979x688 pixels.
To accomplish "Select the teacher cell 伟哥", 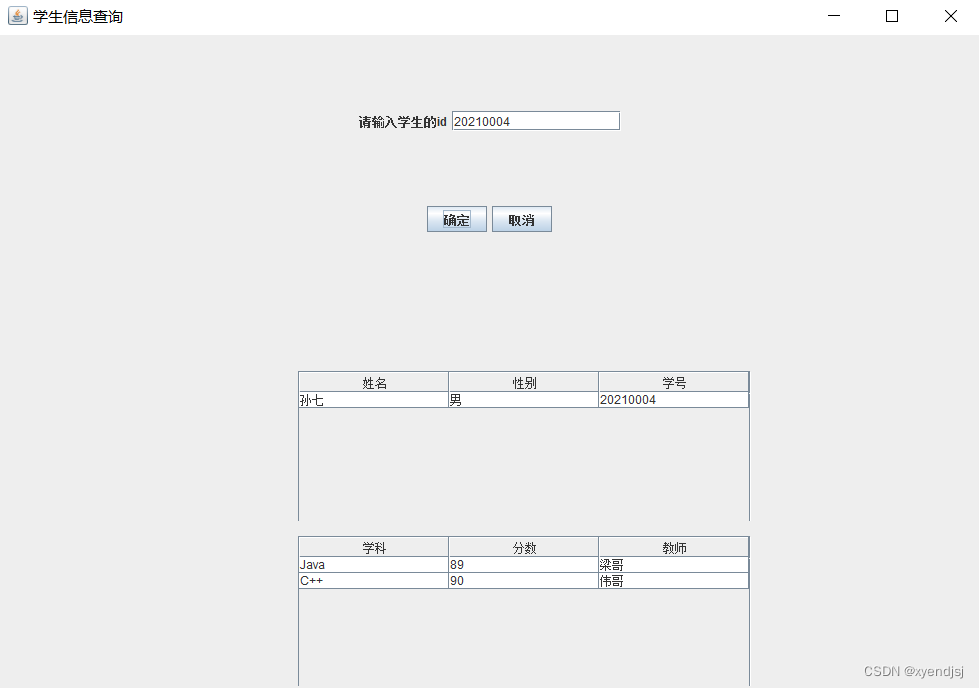I will point(673,581).
